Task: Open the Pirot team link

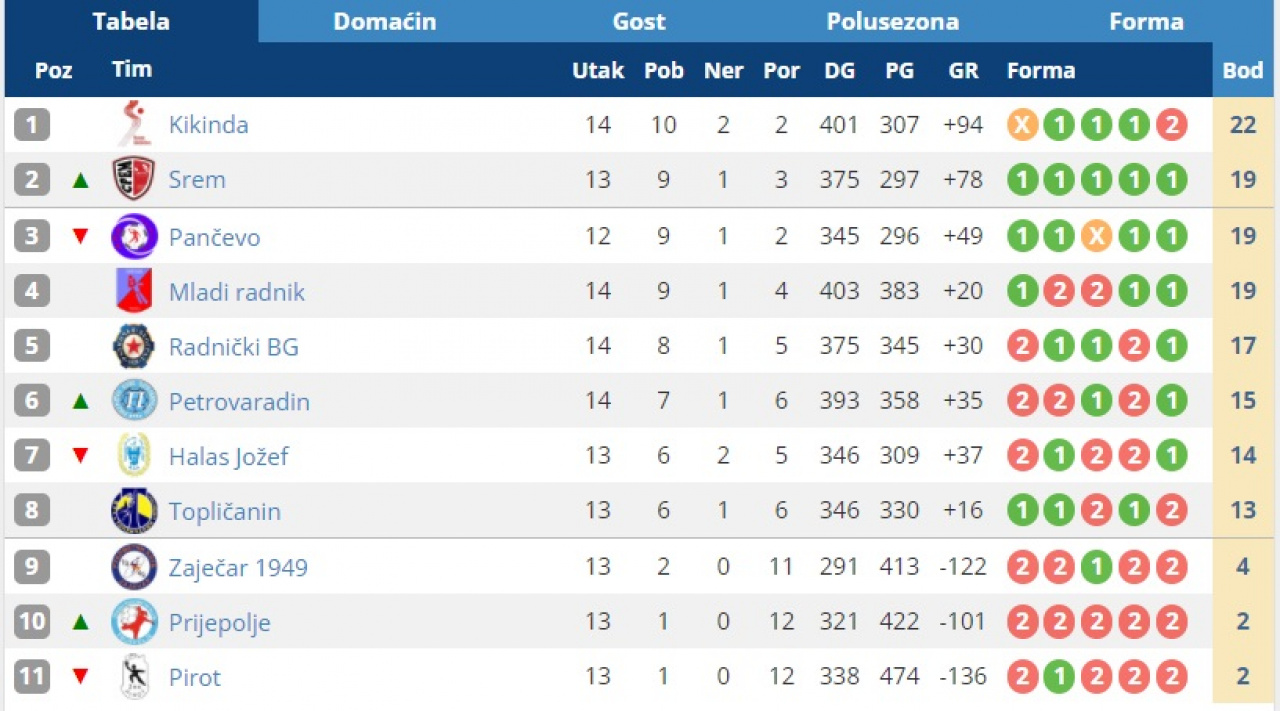Action: point(195,677)
